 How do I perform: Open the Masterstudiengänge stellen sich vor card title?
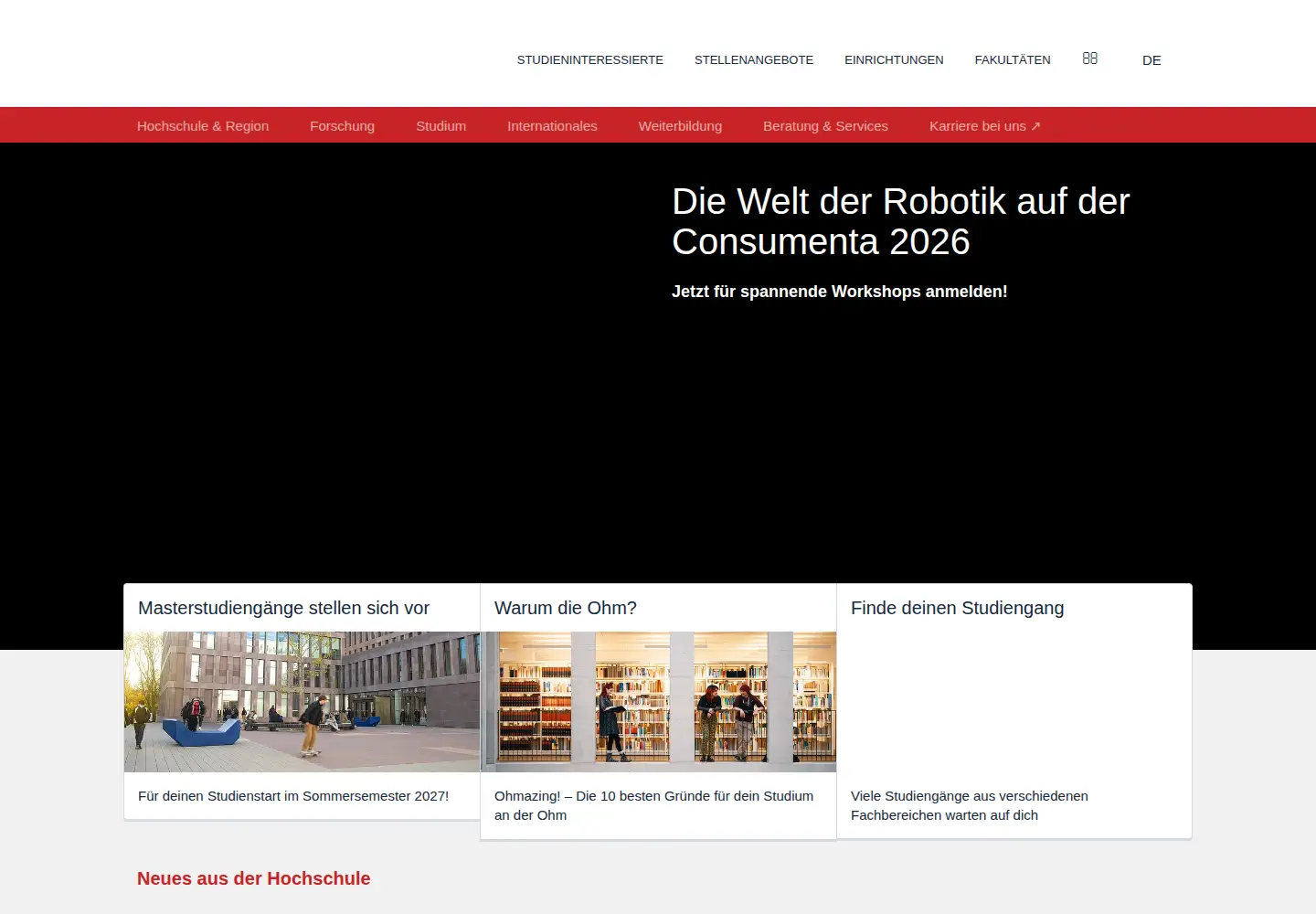pyautogui.click(x=283, y=608)
